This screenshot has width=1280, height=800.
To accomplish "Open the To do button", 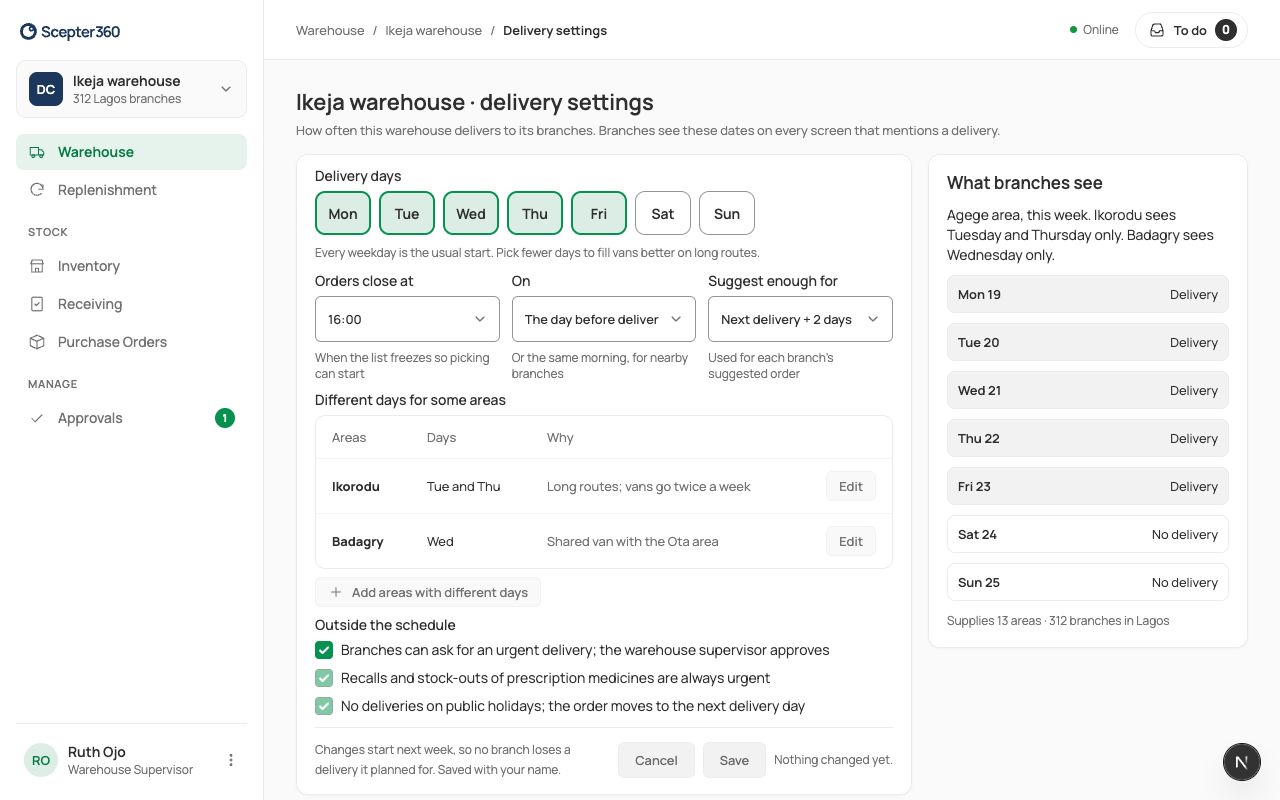I will tap(1191, 30).
